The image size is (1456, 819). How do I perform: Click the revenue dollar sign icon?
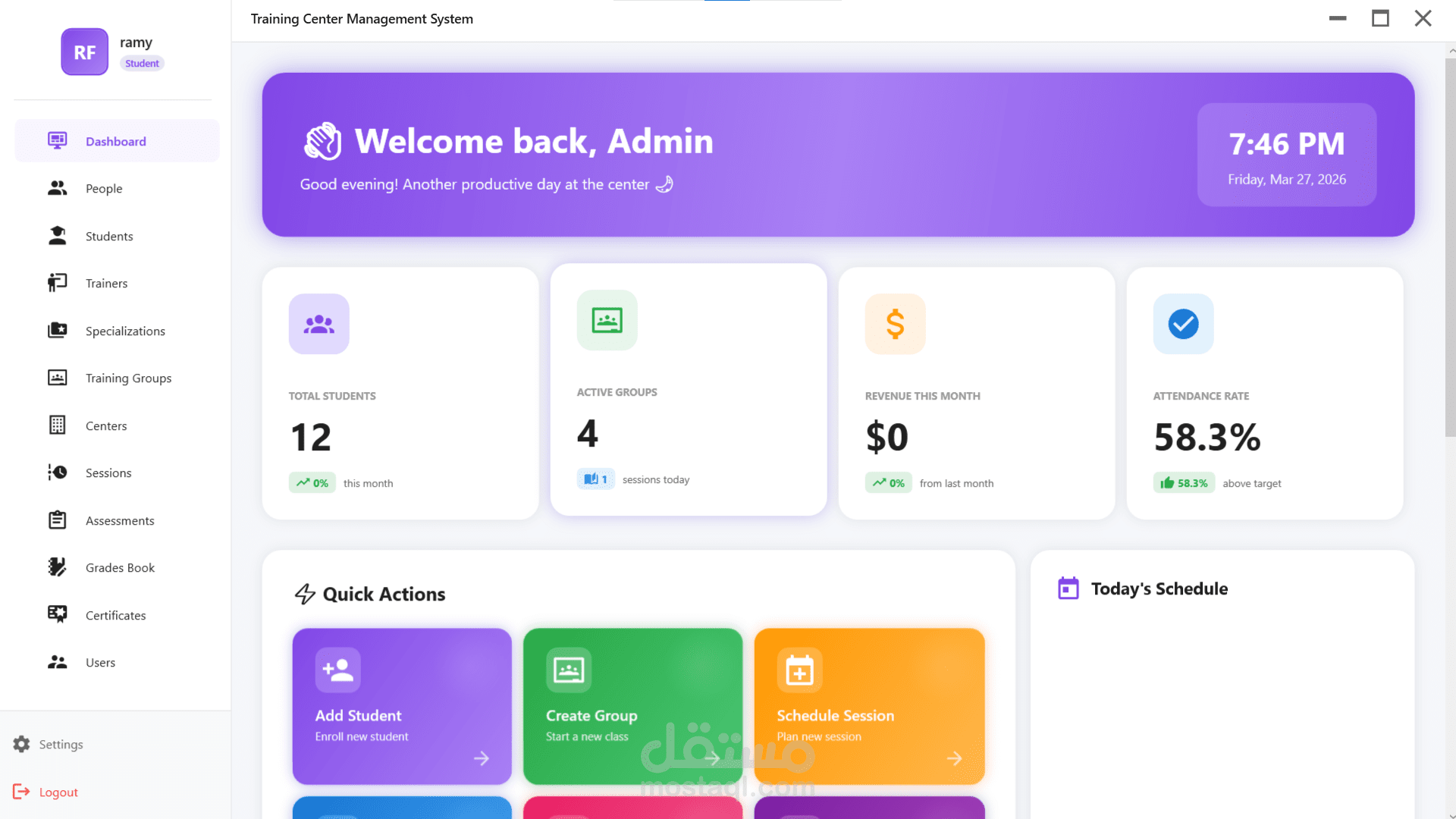[x=896, y=325]
